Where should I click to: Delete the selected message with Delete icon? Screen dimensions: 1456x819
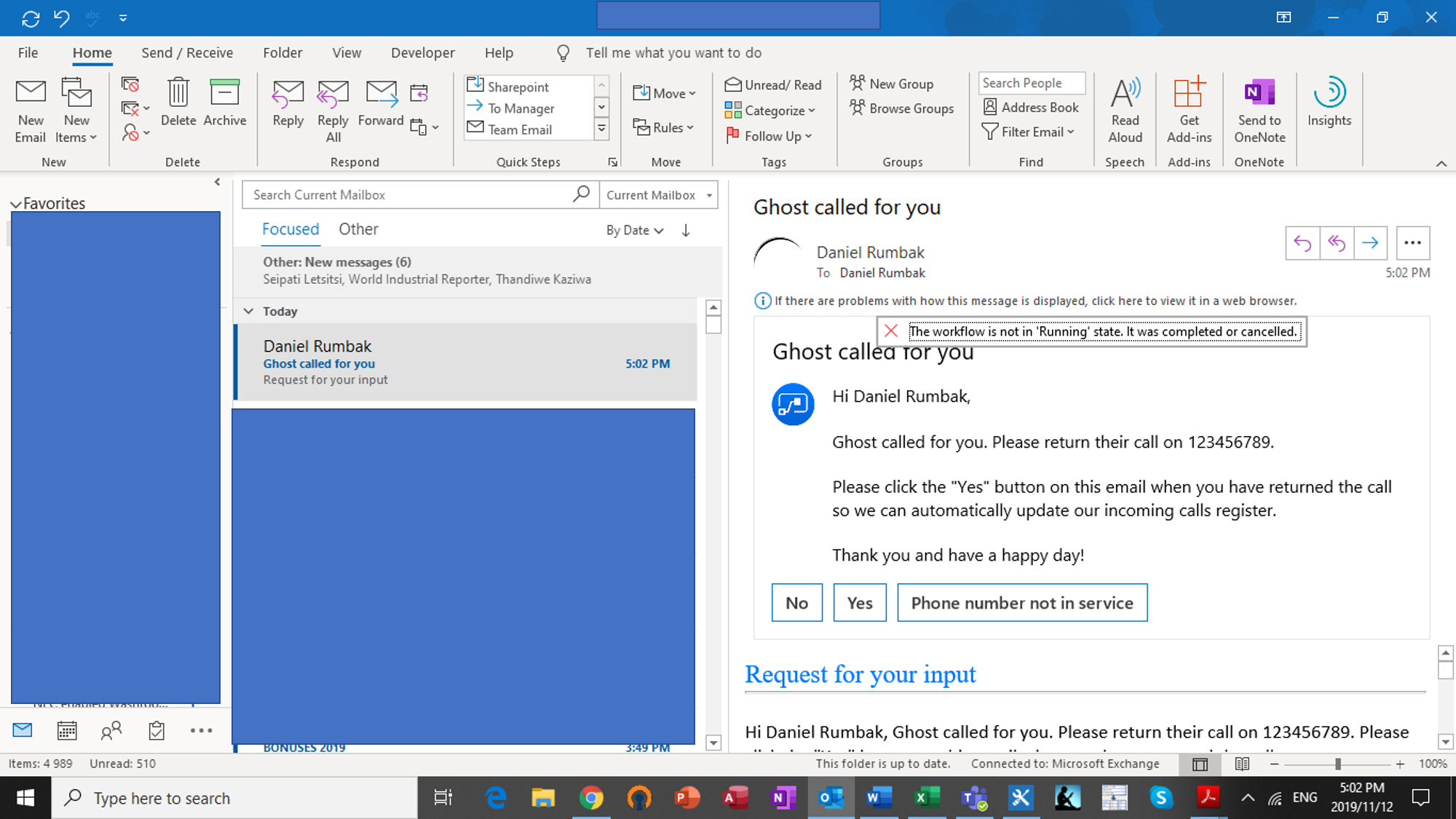coord(178,101)
